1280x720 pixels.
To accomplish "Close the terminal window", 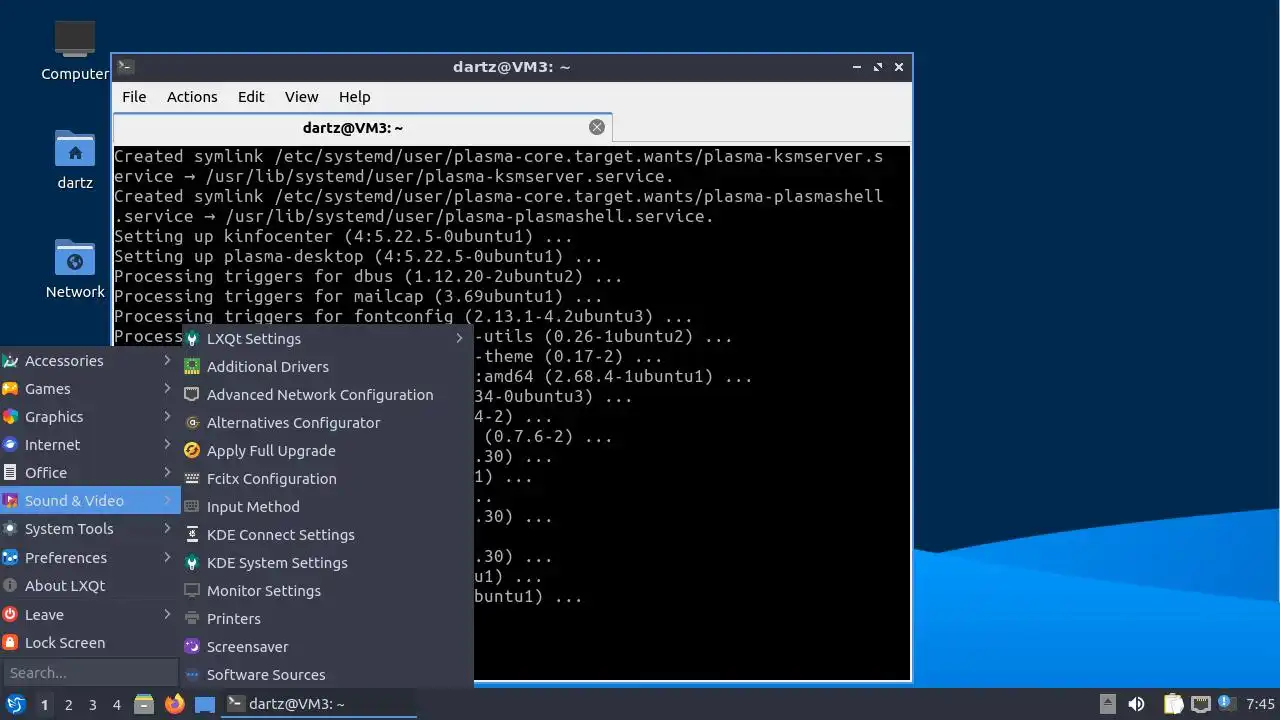I will click(x=899, y=67).
